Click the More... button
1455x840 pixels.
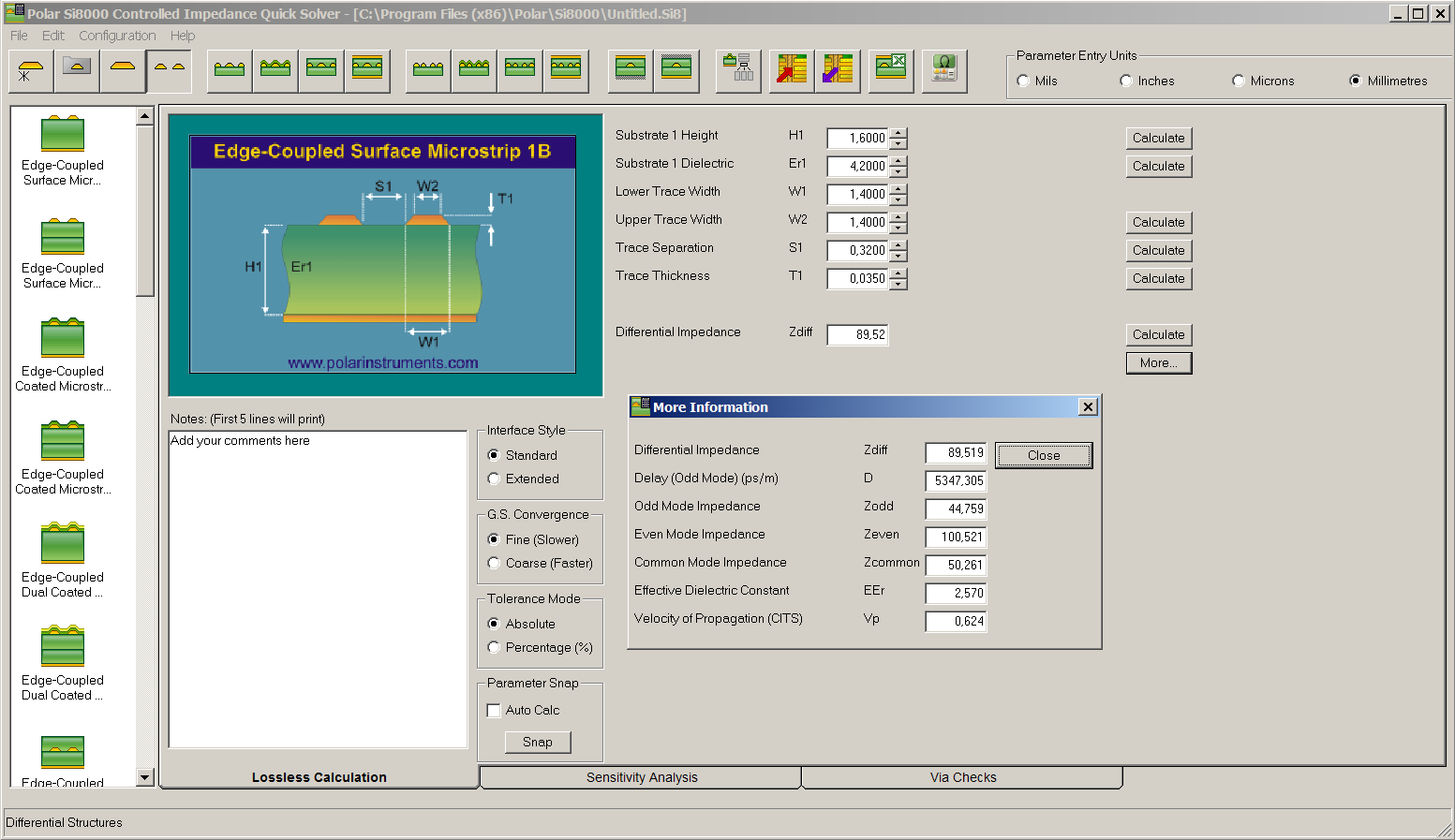[x=1159, y=362]
